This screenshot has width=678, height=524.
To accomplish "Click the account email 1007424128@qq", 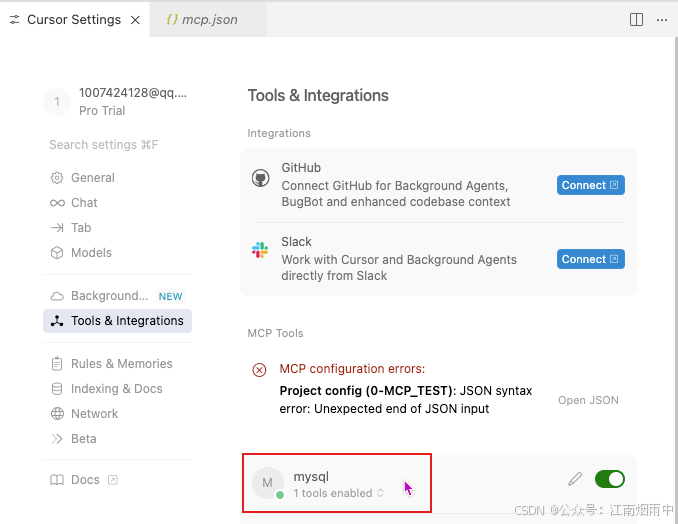I will [133, 93].
